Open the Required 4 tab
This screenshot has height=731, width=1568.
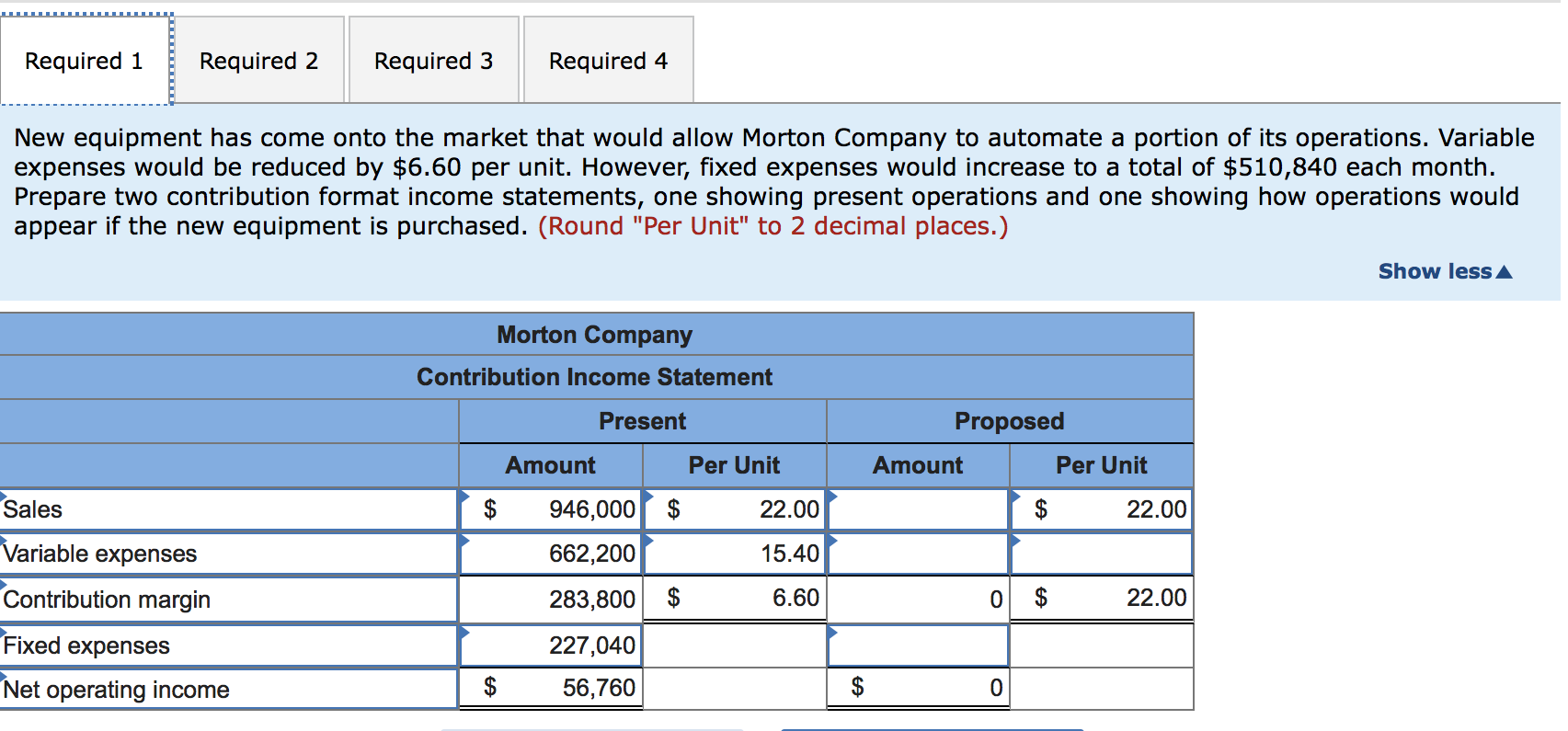point(608,60)
